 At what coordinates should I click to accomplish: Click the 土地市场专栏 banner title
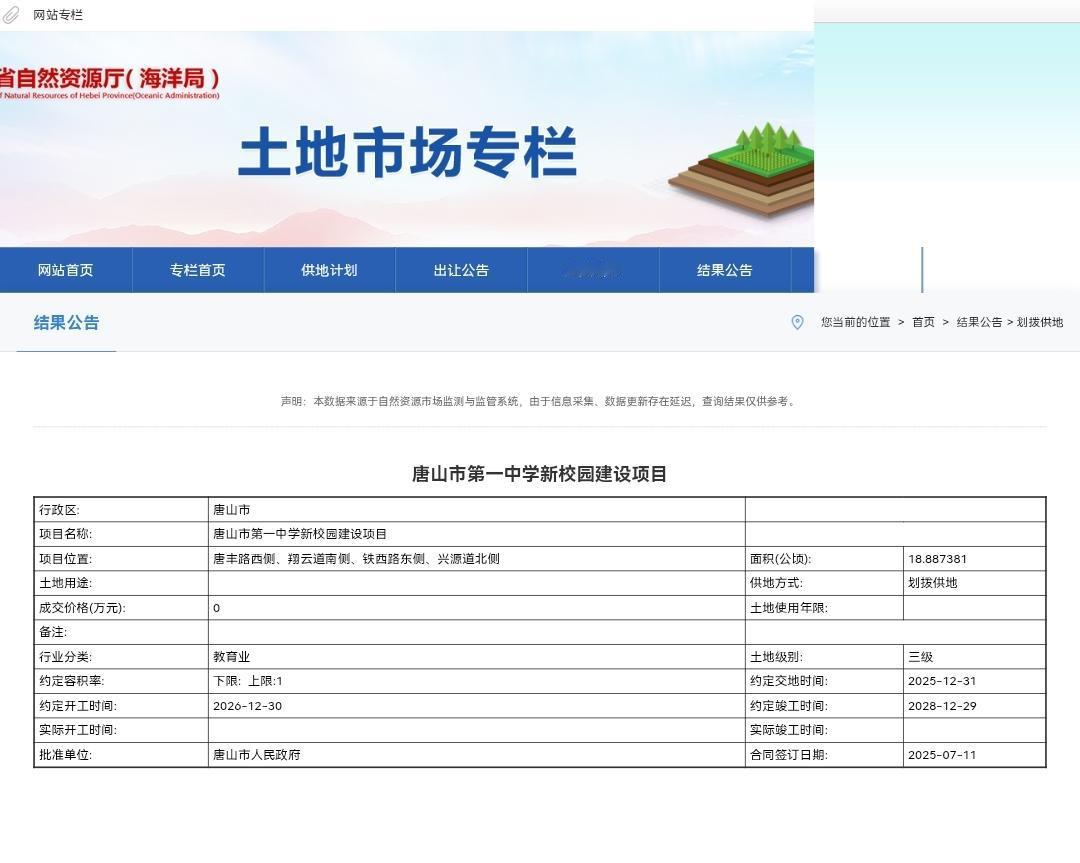point(408,151)
